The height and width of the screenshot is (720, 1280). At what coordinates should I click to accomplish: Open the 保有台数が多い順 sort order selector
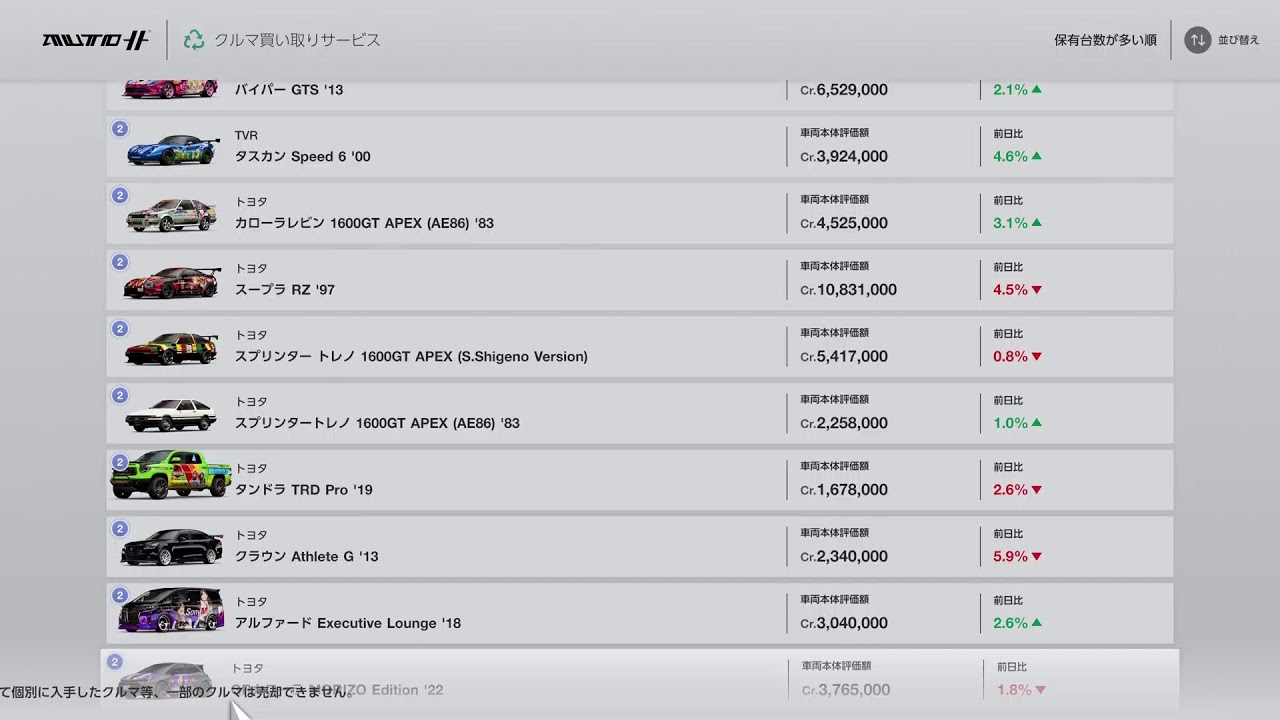coord(1105,40)
